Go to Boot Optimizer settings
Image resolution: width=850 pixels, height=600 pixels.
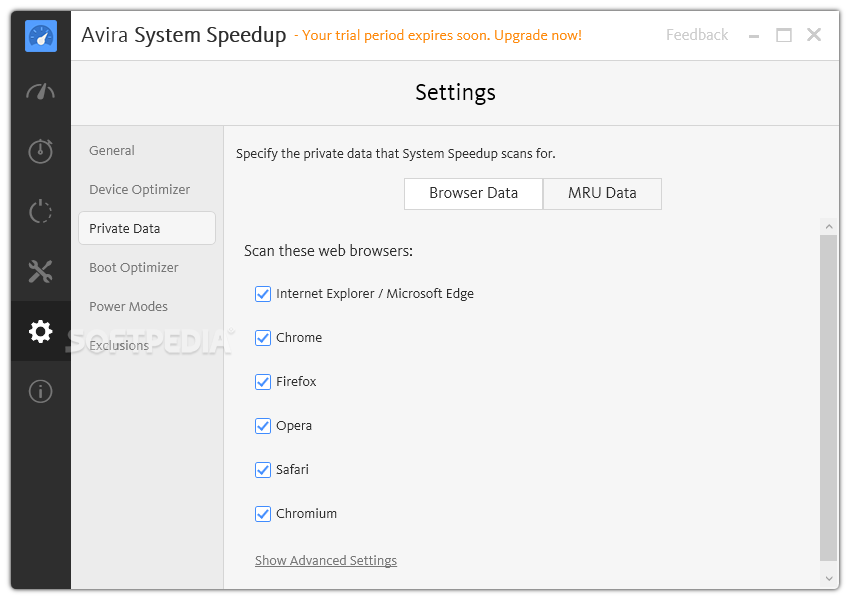point(133,267)
